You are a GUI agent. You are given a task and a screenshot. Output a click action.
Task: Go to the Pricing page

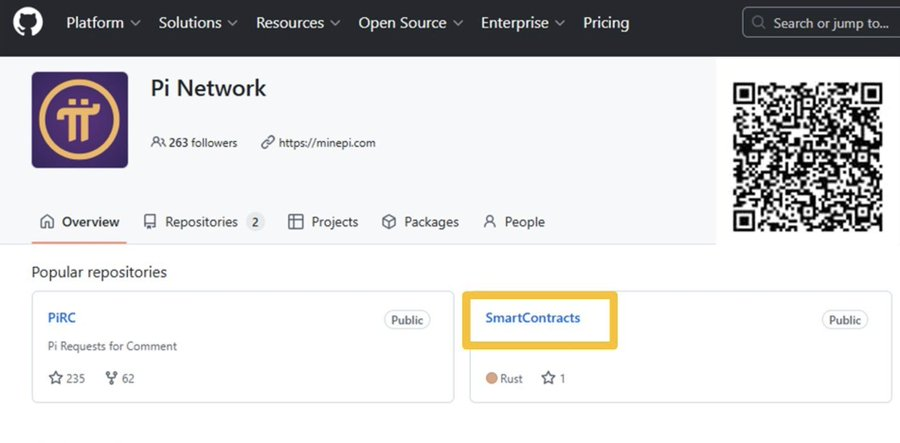(606, 23)
